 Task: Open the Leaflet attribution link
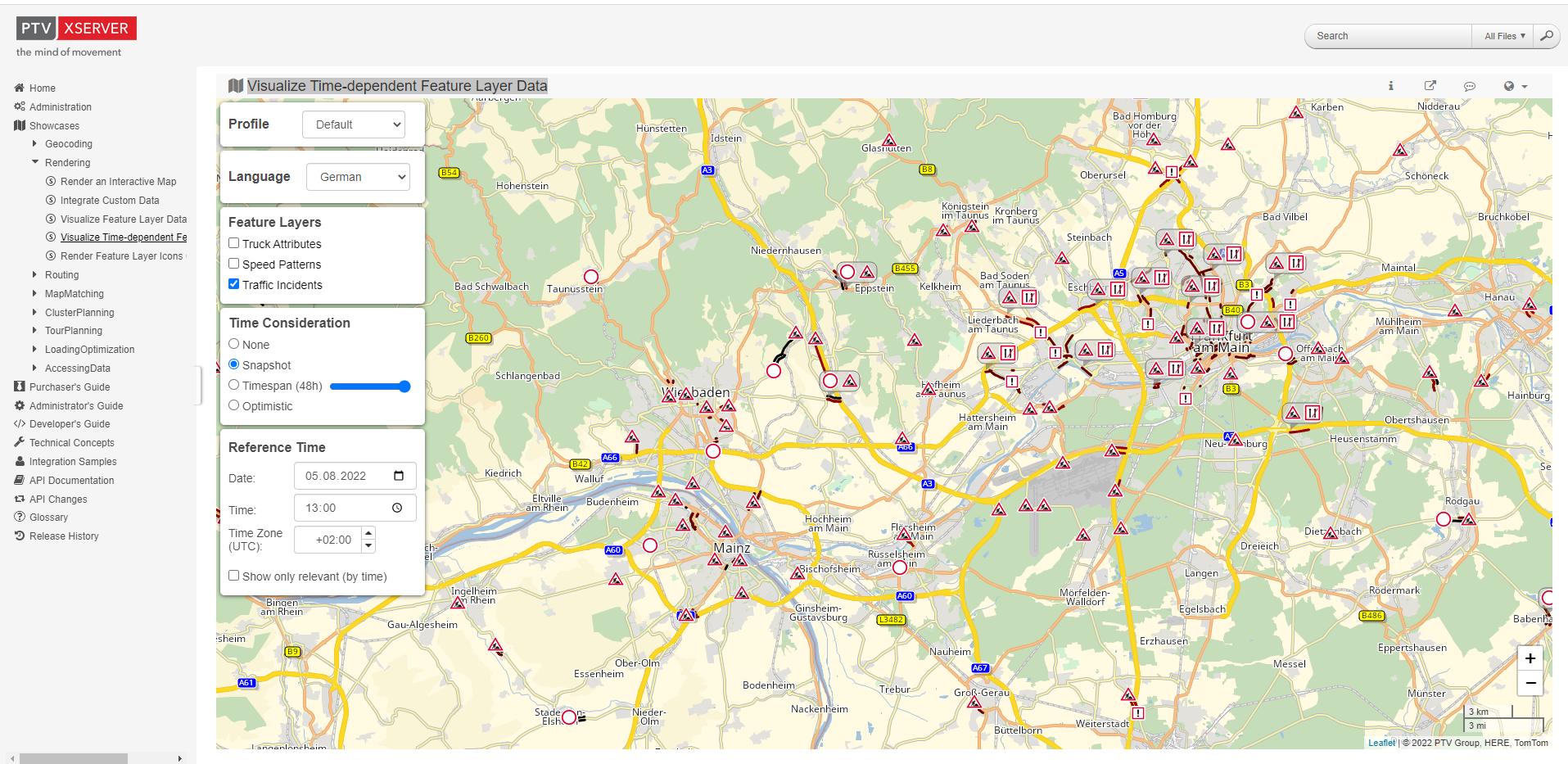[1381, 743]
